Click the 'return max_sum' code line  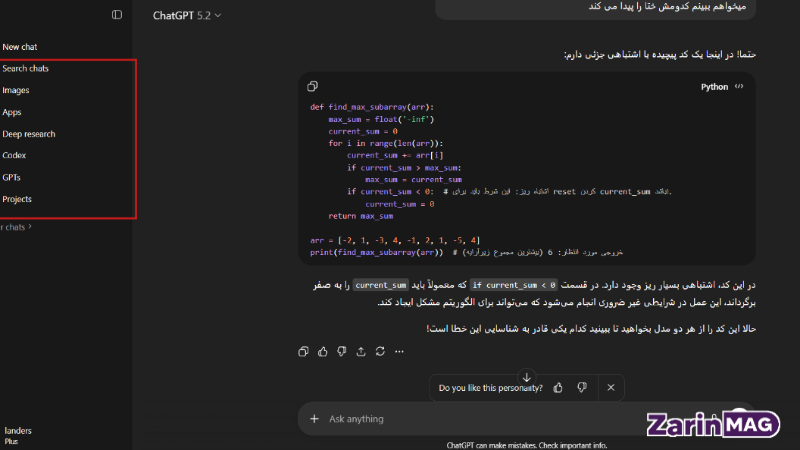(x=361, y=216)
